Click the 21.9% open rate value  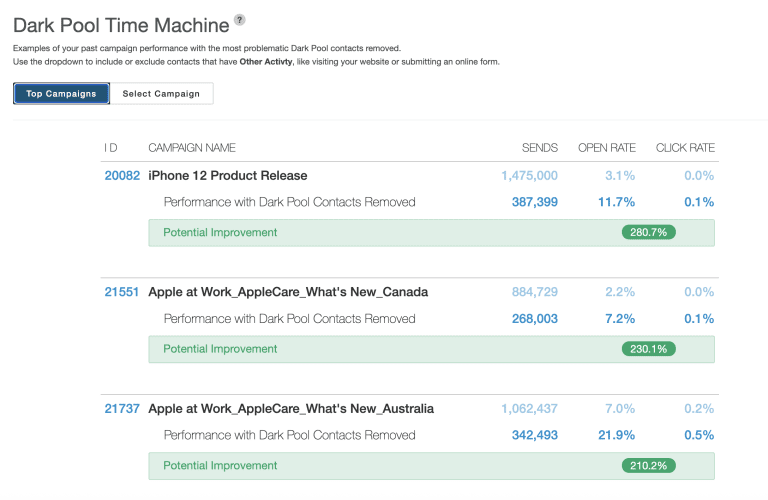pos(615,435)
